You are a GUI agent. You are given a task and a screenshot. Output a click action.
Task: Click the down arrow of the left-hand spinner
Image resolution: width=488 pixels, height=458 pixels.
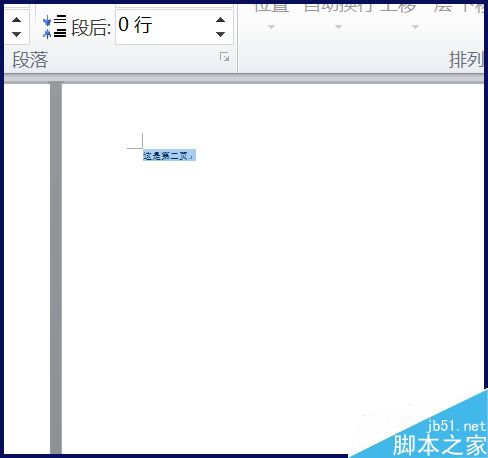(16, 34)
